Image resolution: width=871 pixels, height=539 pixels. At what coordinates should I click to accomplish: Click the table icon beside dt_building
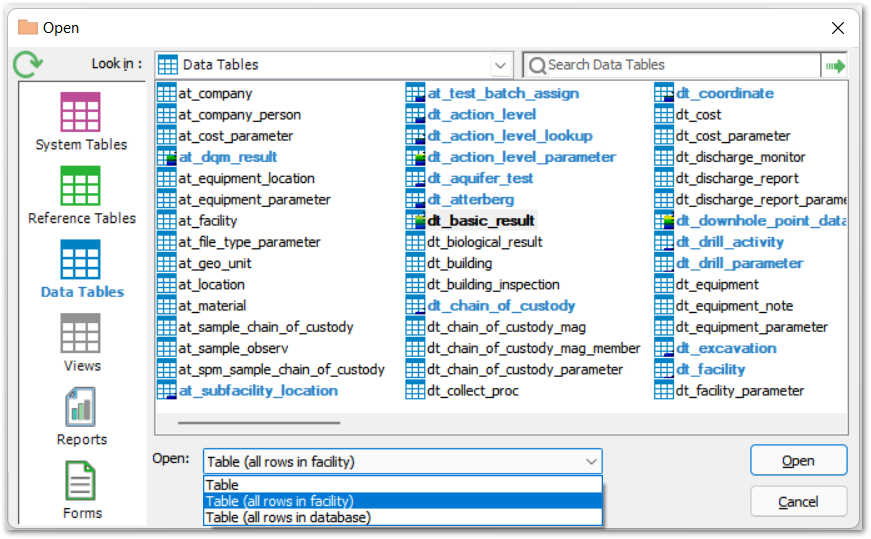415,263
